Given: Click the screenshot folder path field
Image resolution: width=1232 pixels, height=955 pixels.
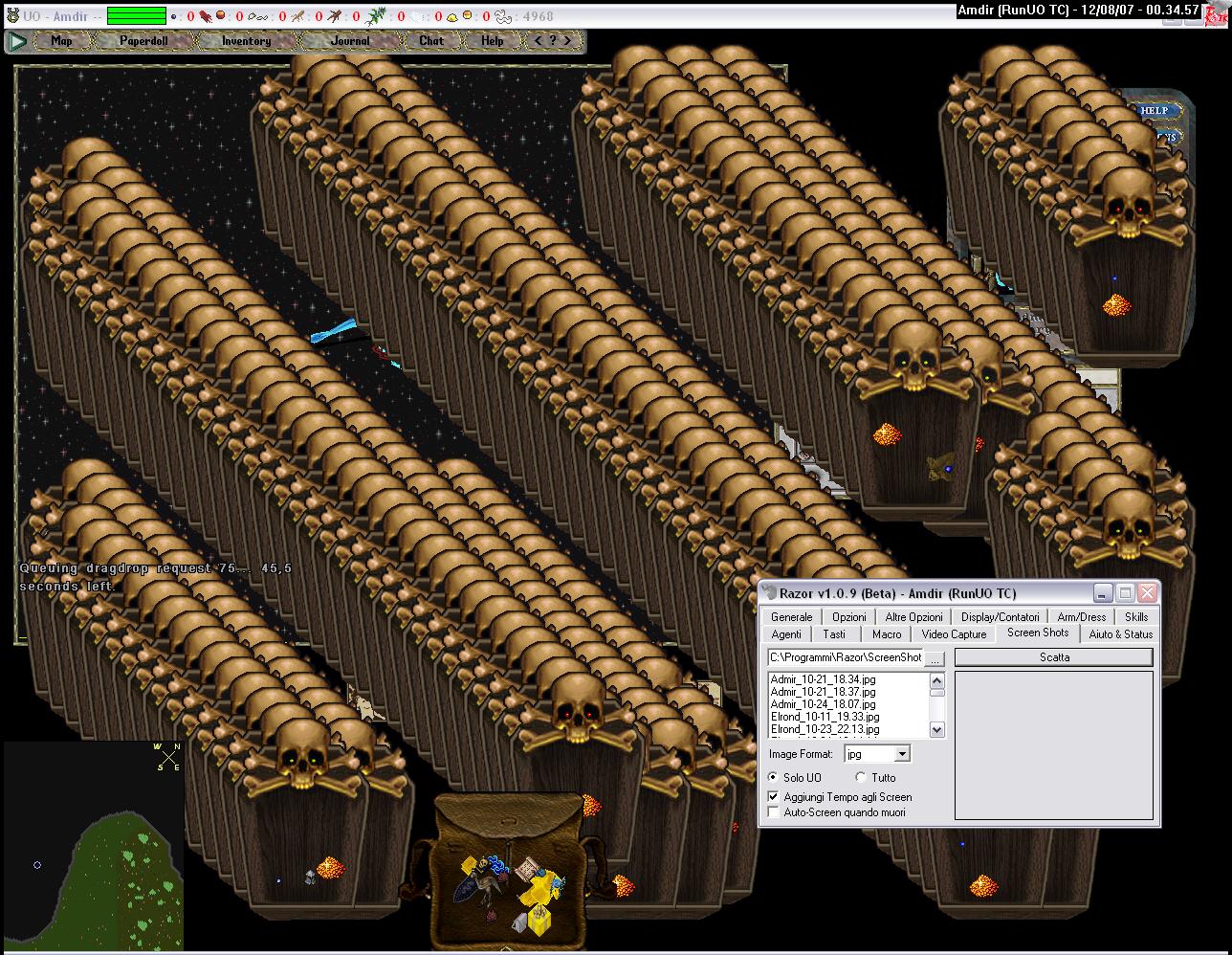Looking at the screenshot, I should (x=846, y=657).
